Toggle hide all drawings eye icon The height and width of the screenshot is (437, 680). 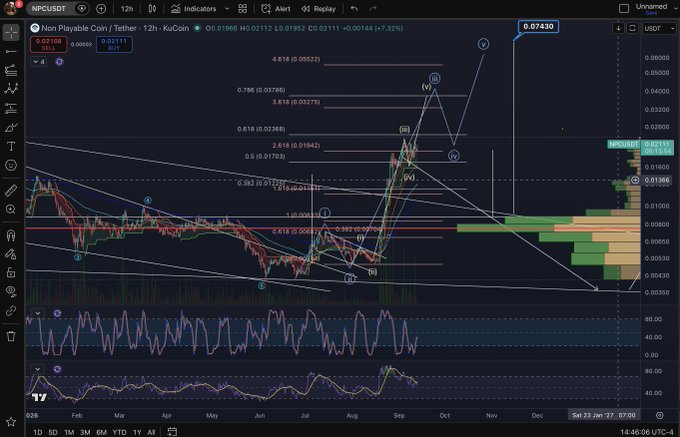tap(11, 291)
